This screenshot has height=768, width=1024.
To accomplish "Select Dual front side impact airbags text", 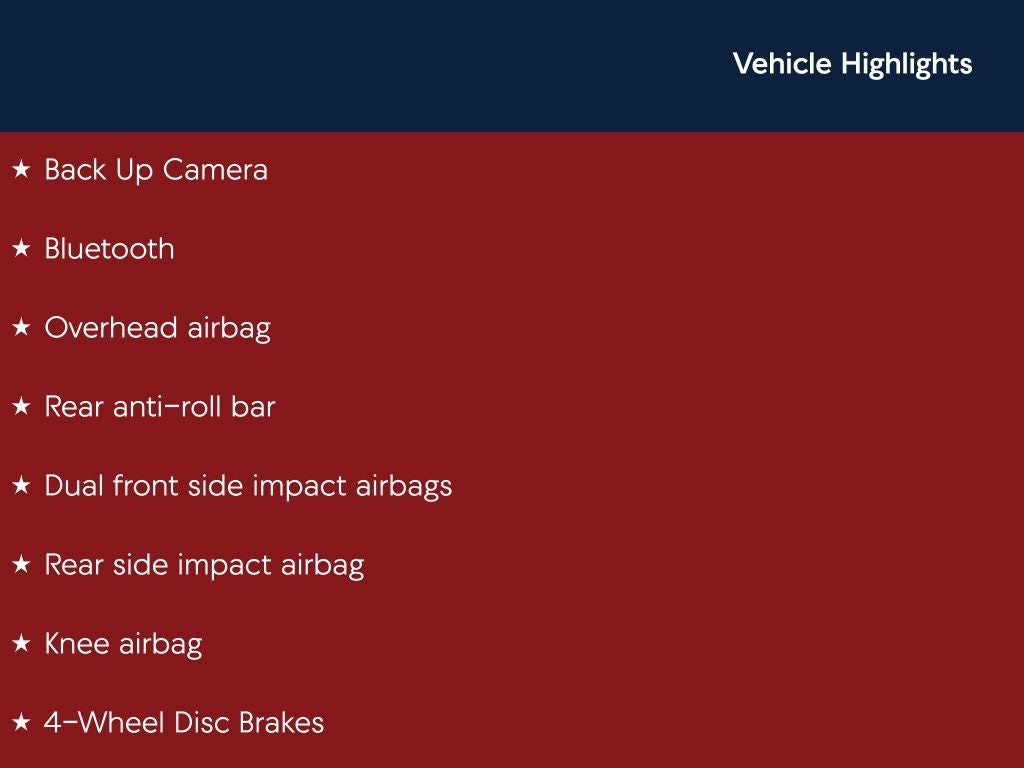I will tap(248, 486).
